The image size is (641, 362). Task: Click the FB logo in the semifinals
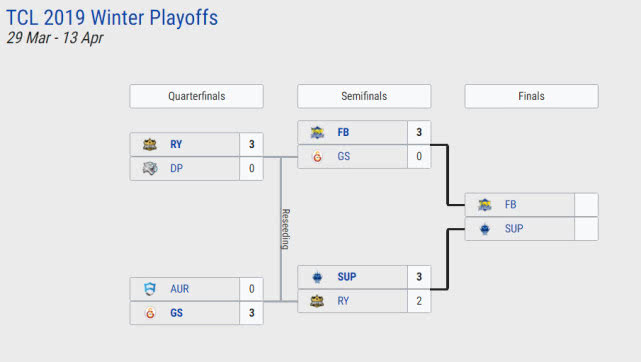[317, 132]
